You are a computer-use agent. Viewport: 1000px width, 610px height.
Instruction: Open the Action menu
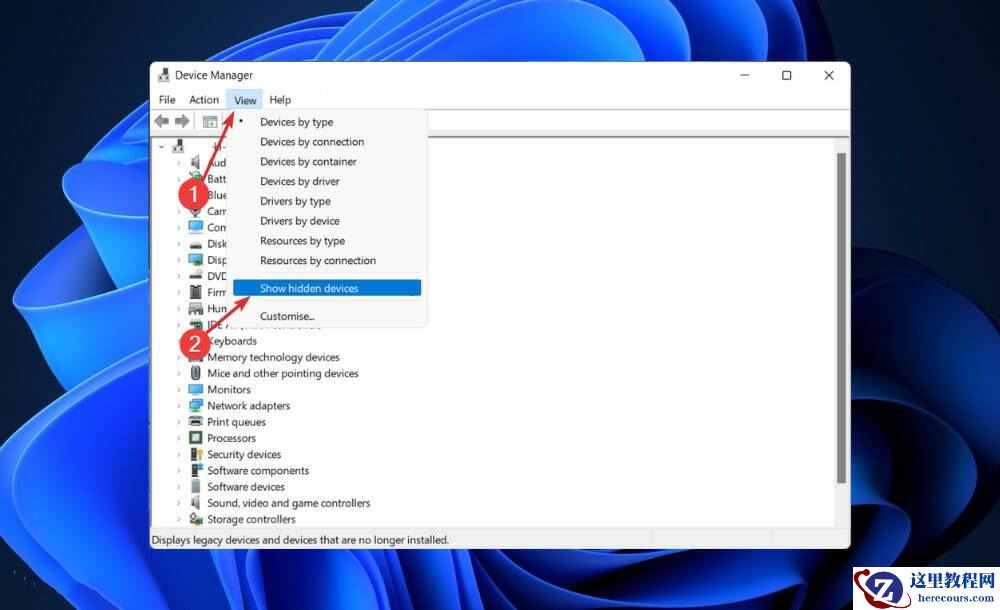[204, 99]
